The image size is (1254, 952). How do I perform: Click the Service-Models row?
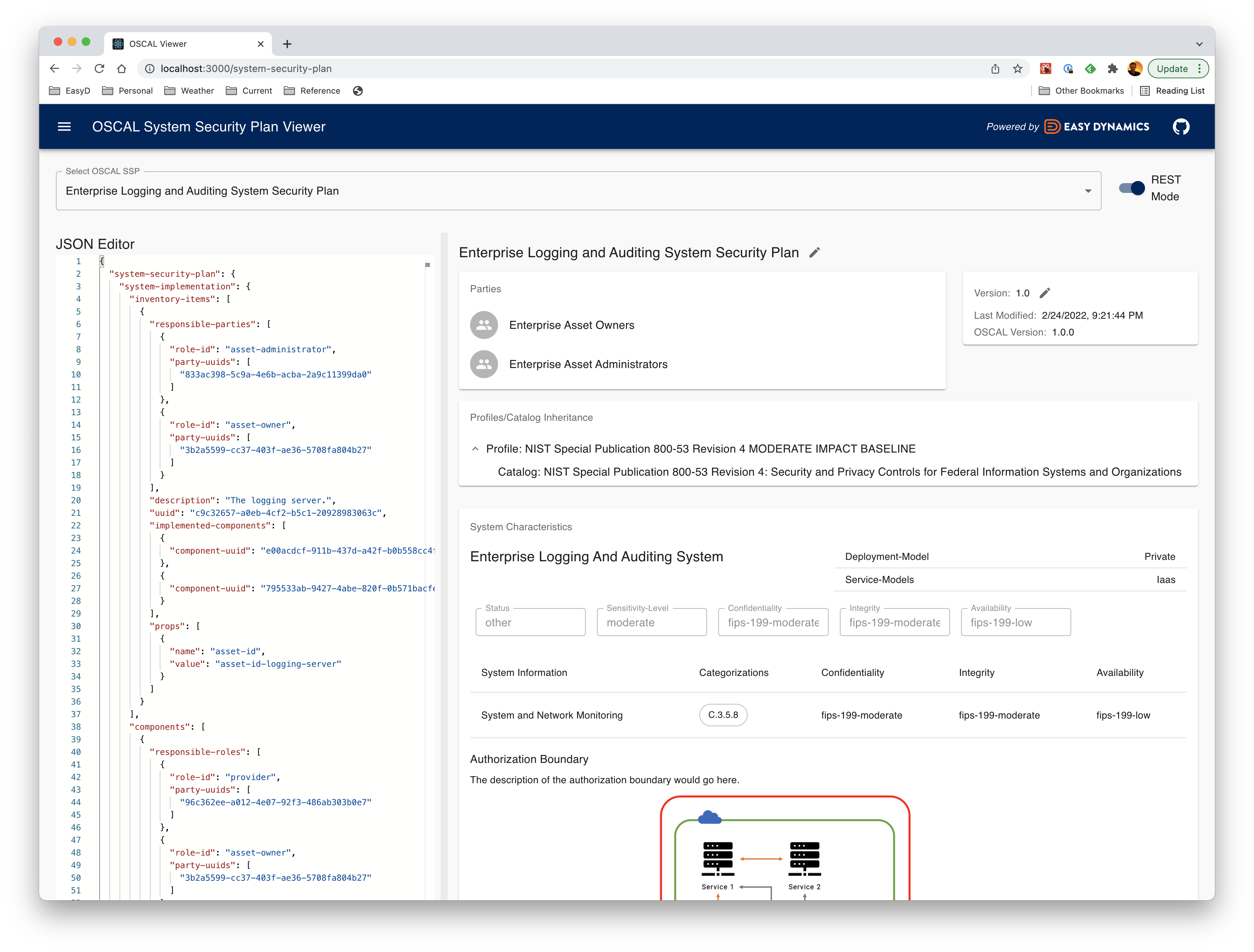tap(1010, 579)
